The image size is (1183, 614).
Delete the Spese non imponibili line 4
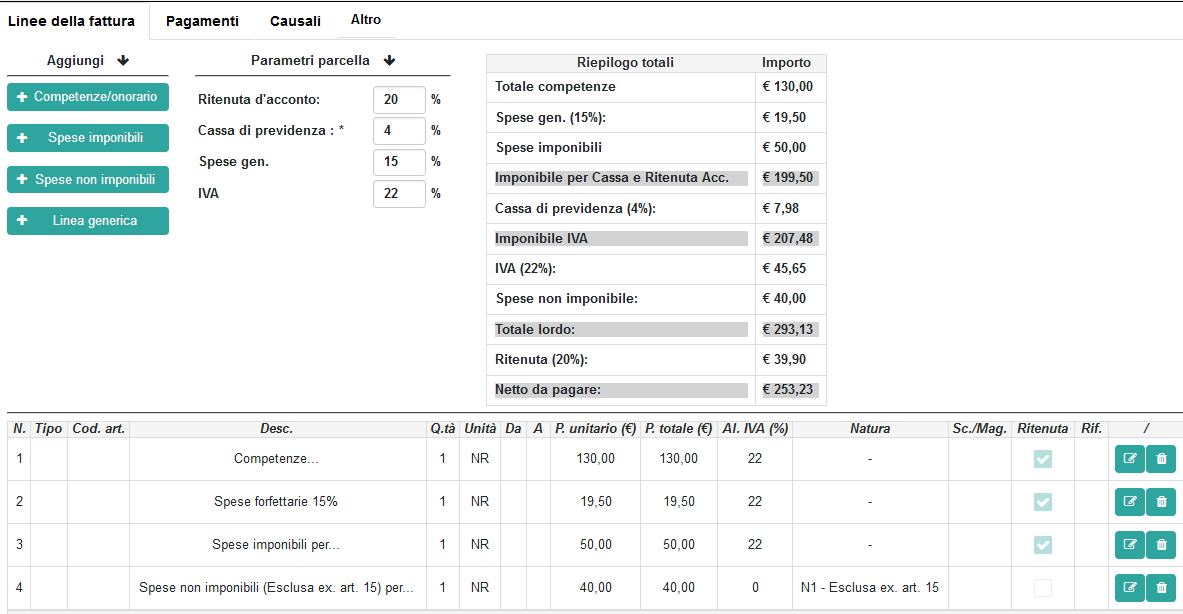(1160, 588)
